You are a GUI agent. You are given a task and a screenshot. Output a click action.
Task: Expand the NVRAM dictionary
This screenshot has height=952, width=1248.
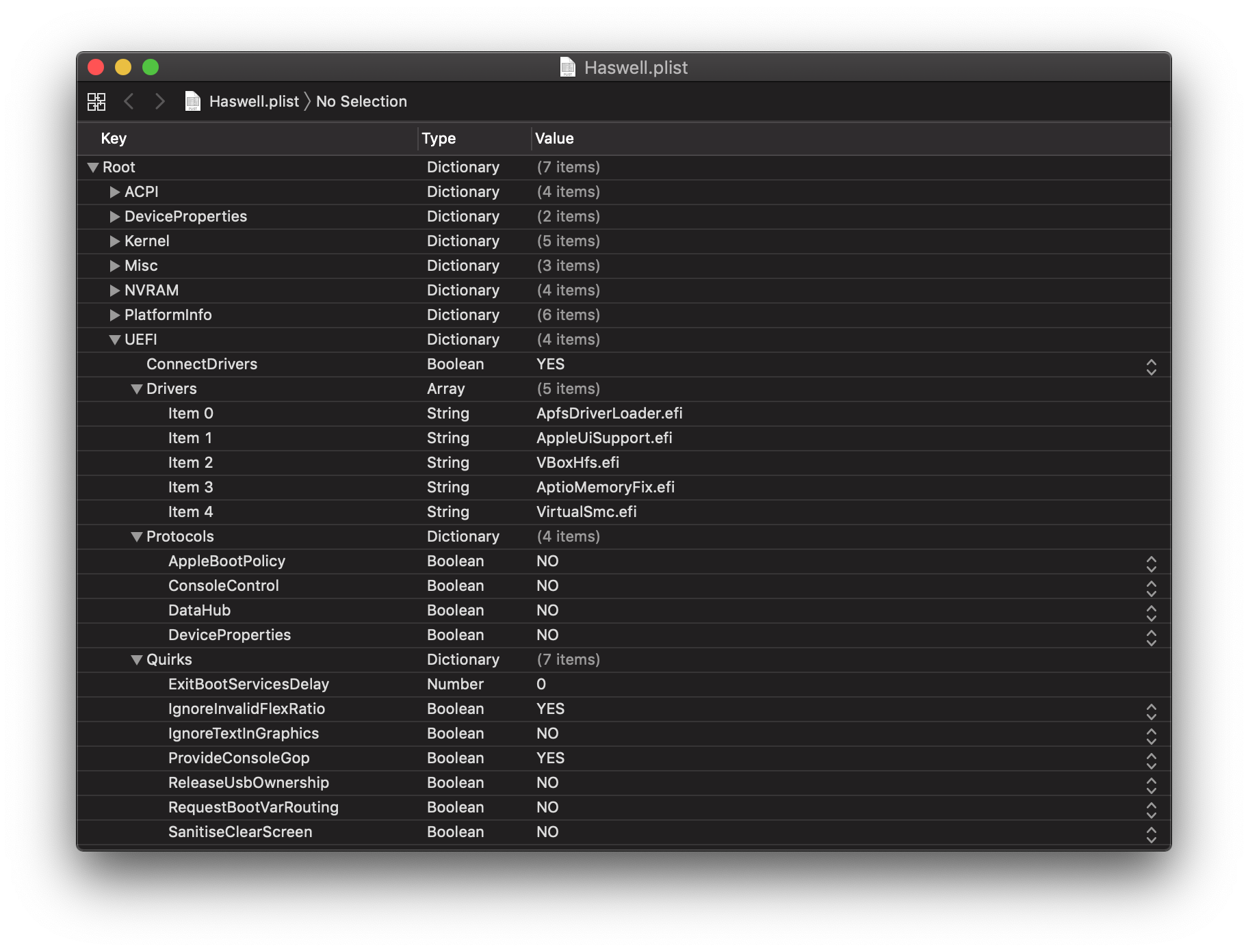point(115,291)
